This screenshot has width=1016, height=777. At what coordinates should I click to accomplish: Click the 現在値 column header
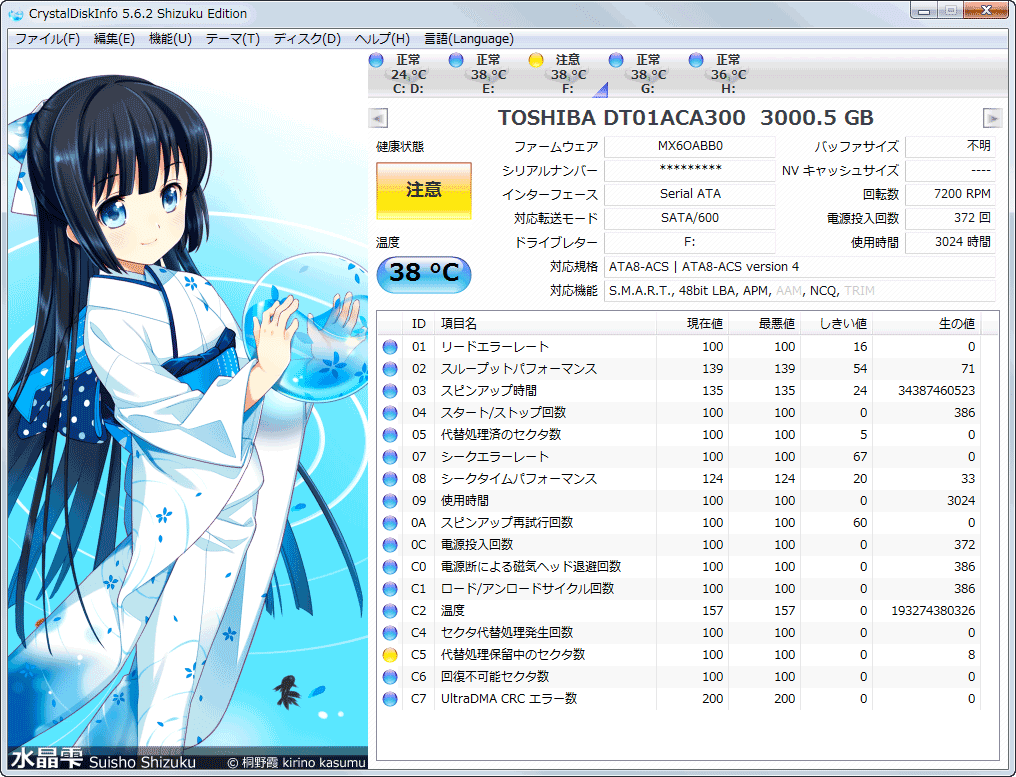tap(693, 323)
